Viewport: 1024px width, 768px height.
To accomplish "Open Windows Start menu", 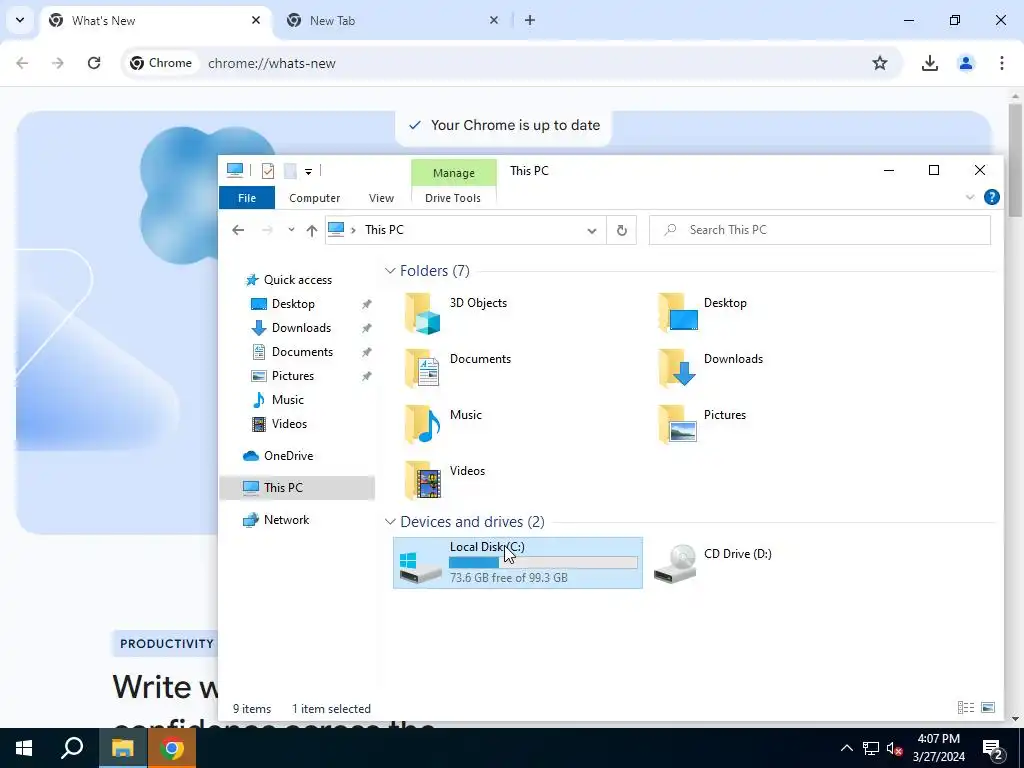I will click(x=24, y=748).
